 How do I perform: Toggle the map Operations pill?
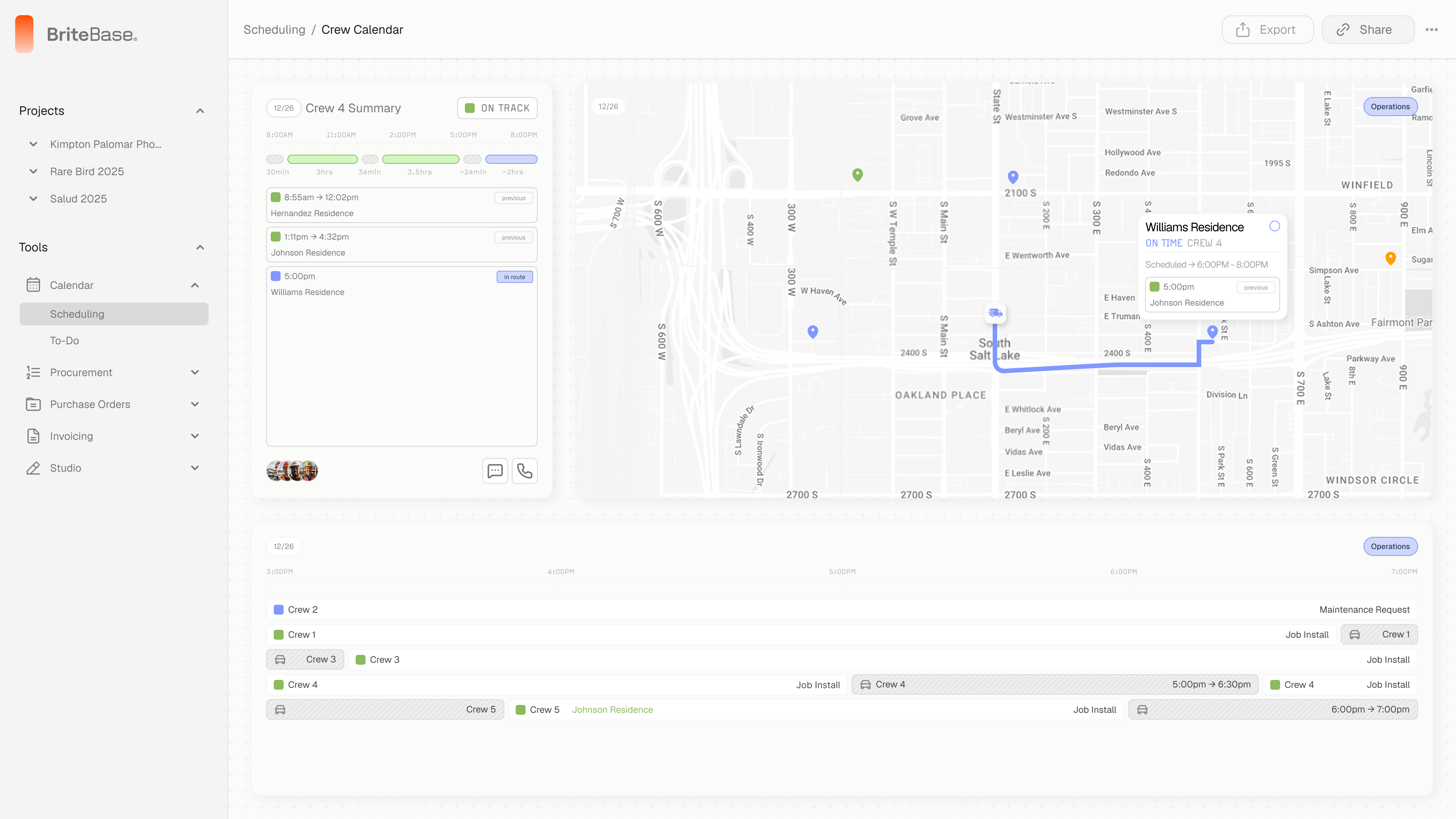point(1390,106)
